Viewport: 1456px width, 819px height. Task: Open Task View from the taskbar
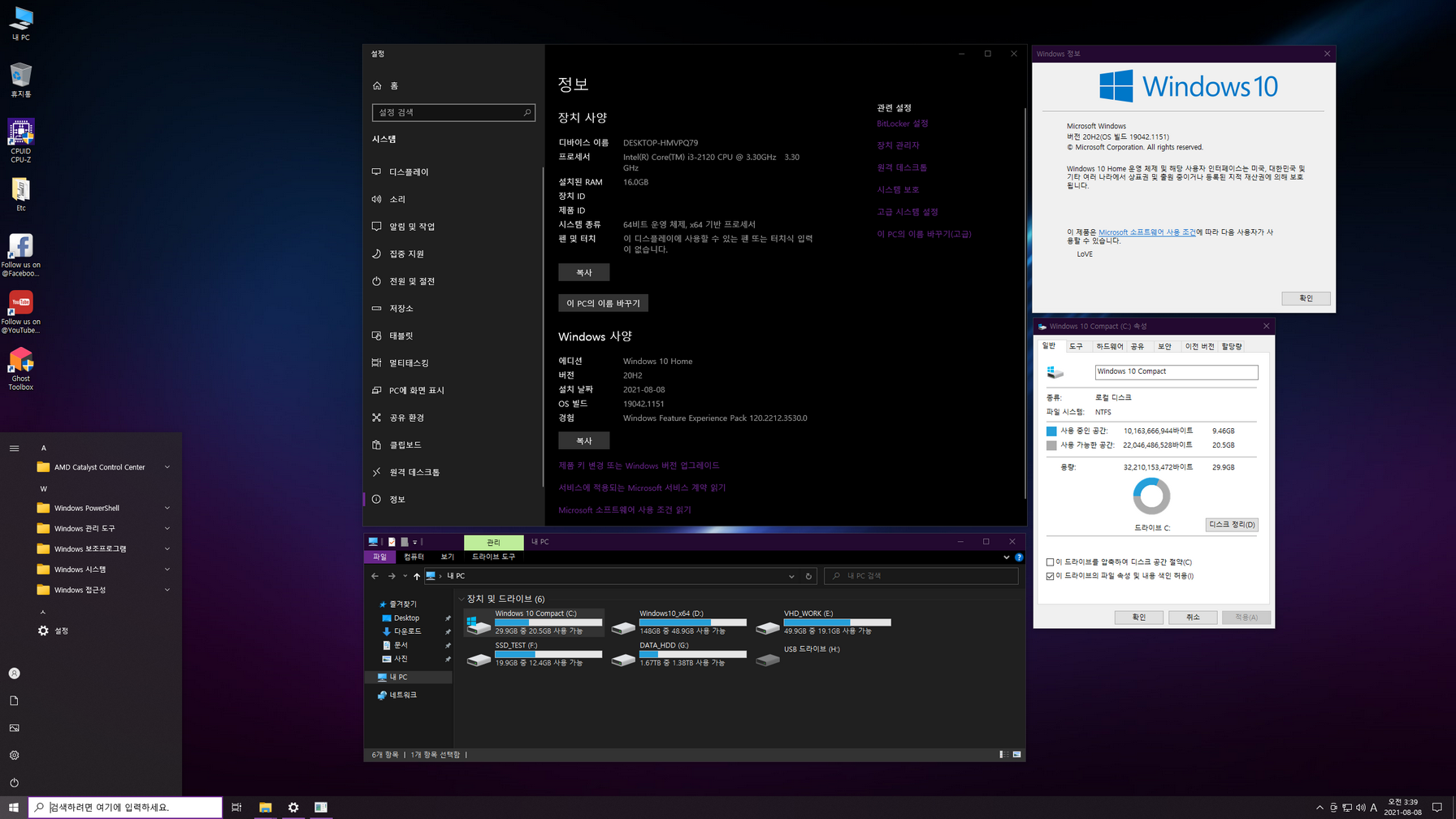[x=236, y=807]
